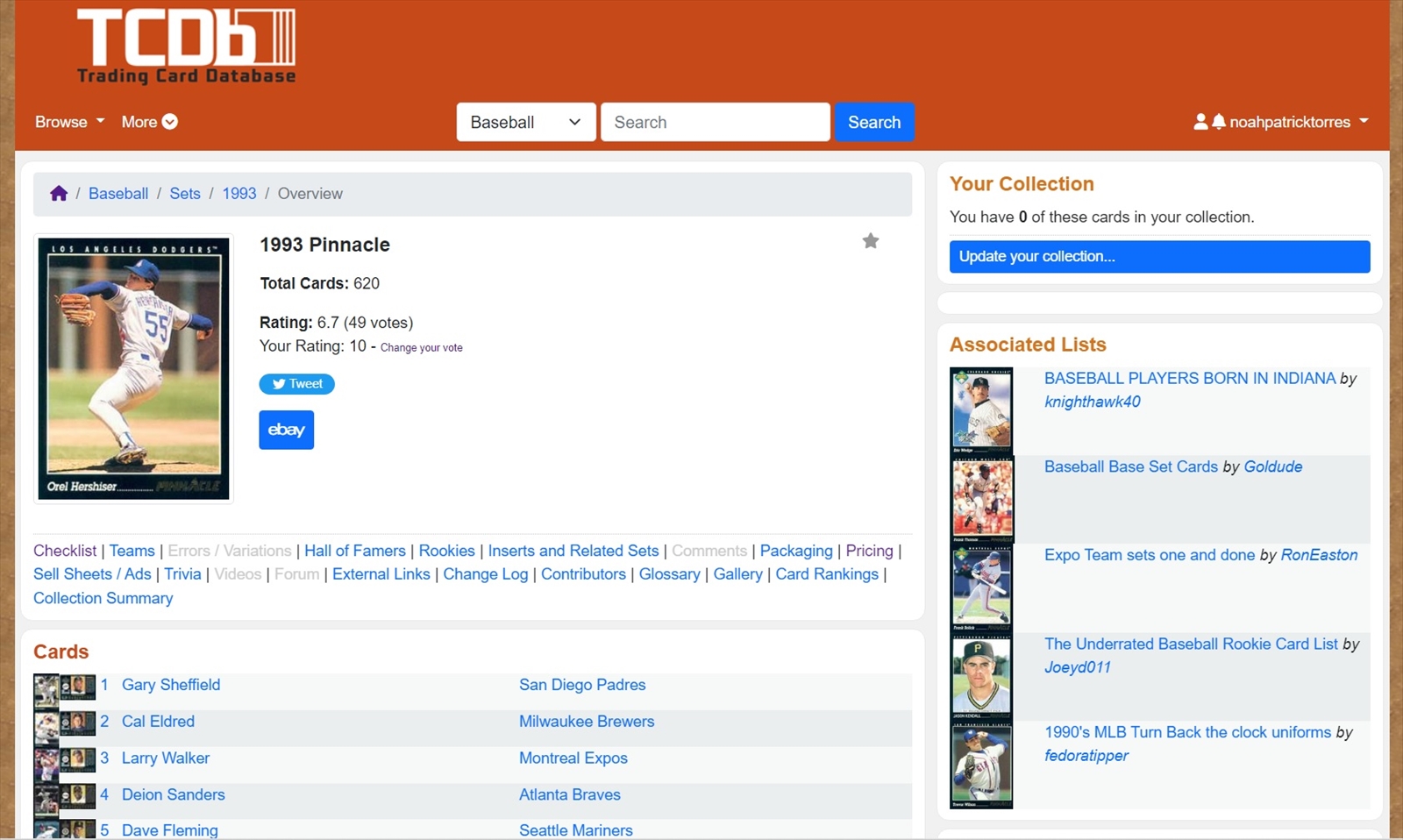1403x840 pixels.
Task: Open Cal Eldred card link
Action: pyautogui.click(x=158, y=722)
